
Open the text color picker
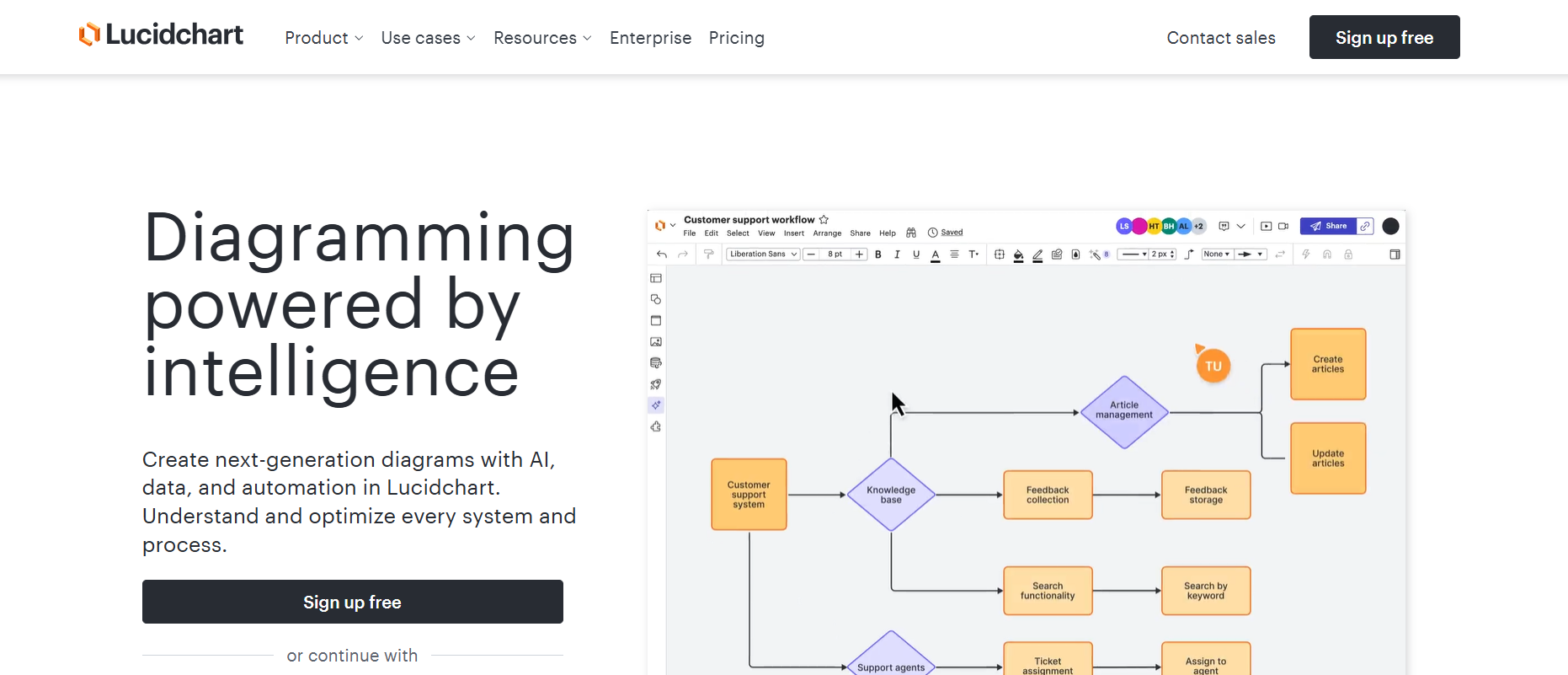tap(936, 255)
